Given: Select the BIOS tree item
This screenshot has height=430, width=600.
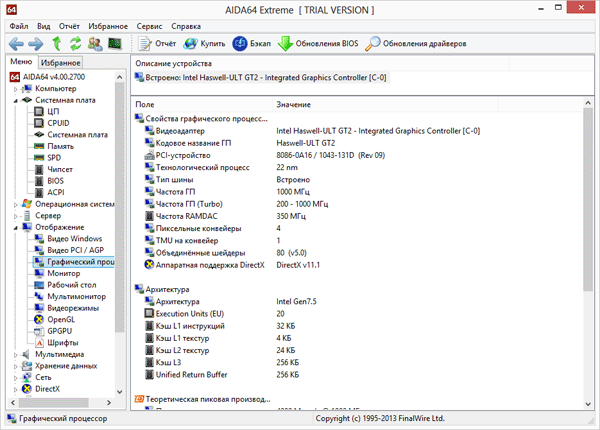Looking at the screenshot, I should click(49, 181).
